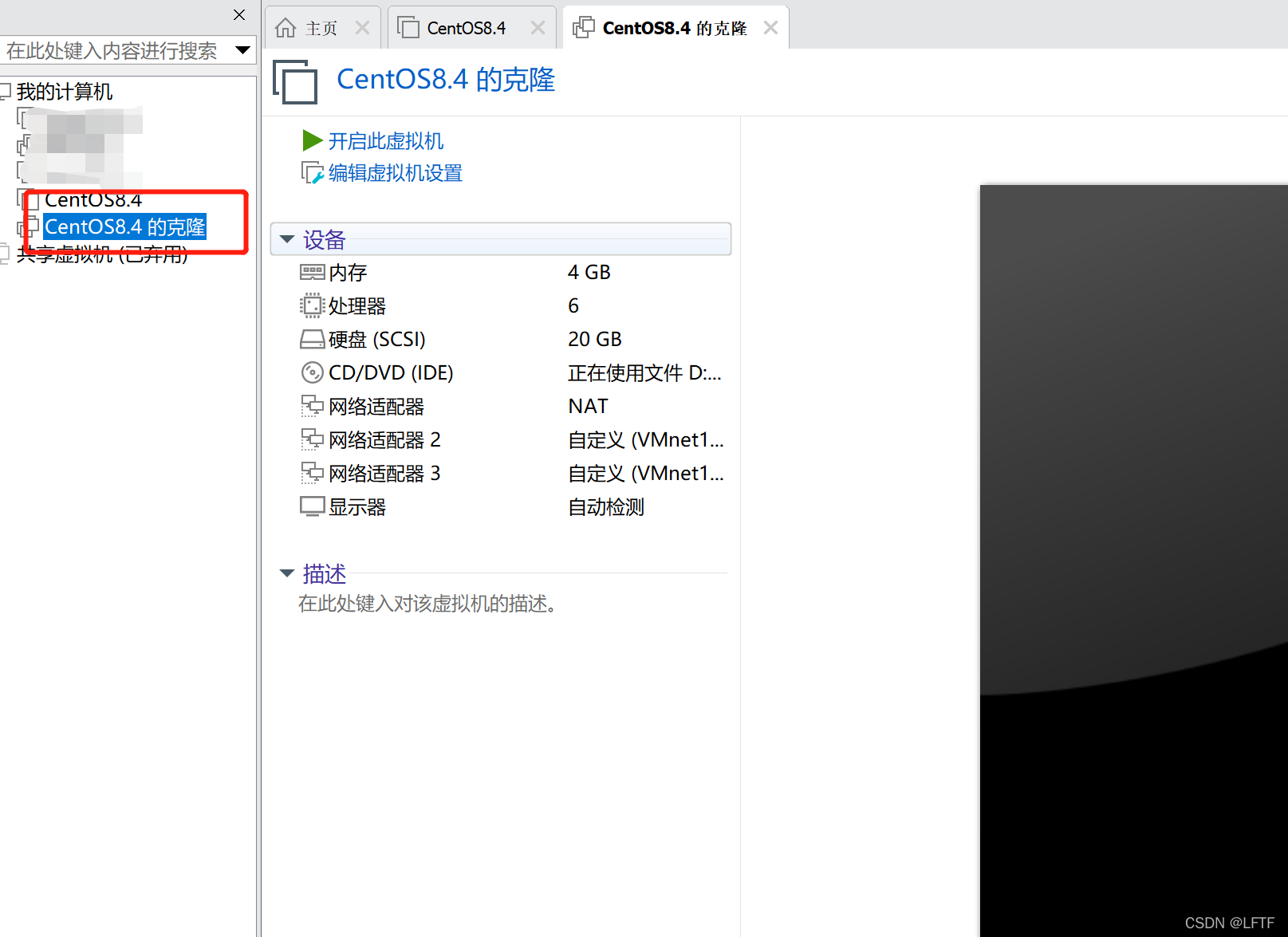Click the 正在使用文件 D:... value
The height and width of the screenshot is (937, 1288).
[644, 373]
